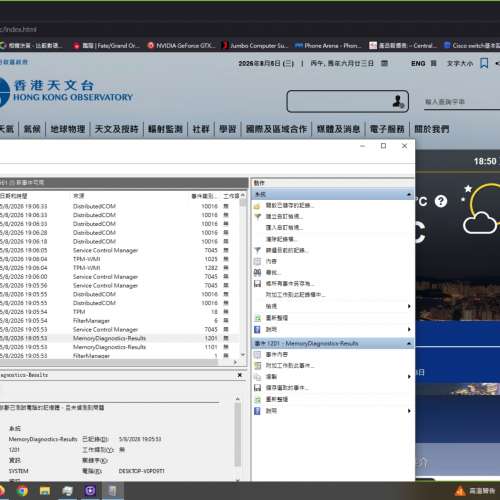Select the MemoryDiagnostics-Results event 1101 row
The height and width of the screenshot is (500, 500).
pos(119,347)
